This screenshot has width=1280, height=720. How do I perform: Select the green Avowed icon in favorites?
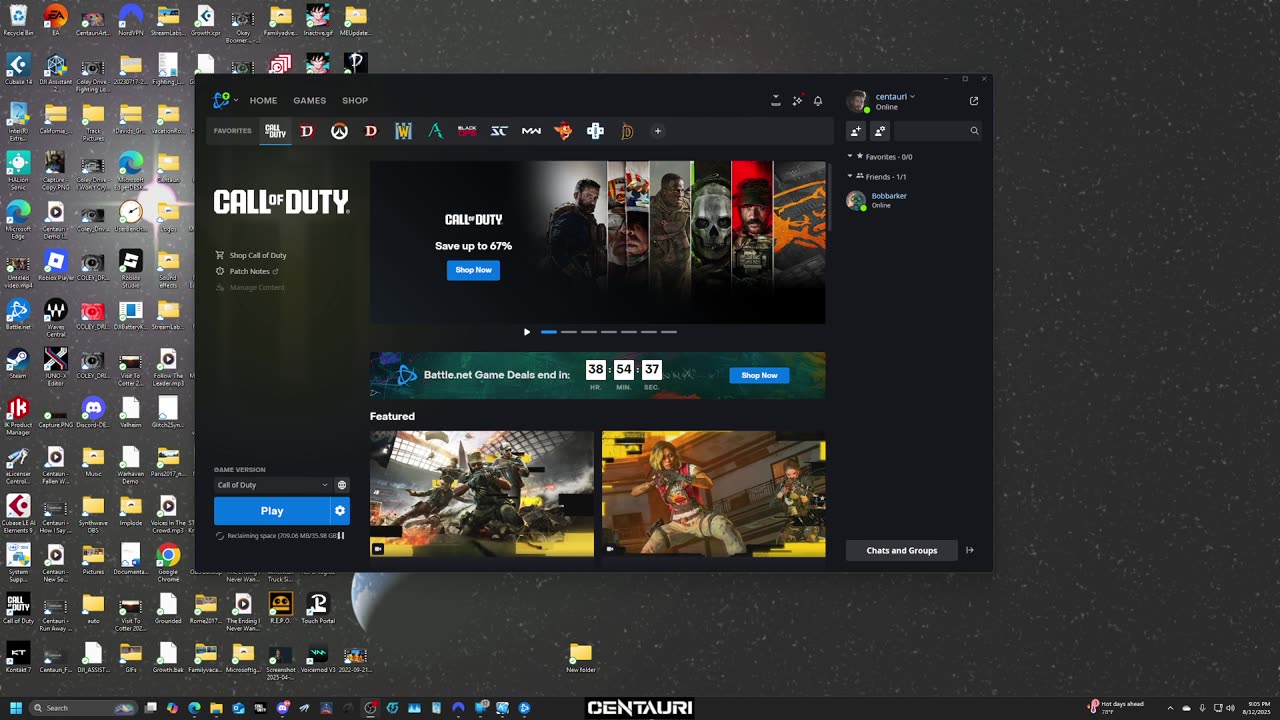point(435,131)
